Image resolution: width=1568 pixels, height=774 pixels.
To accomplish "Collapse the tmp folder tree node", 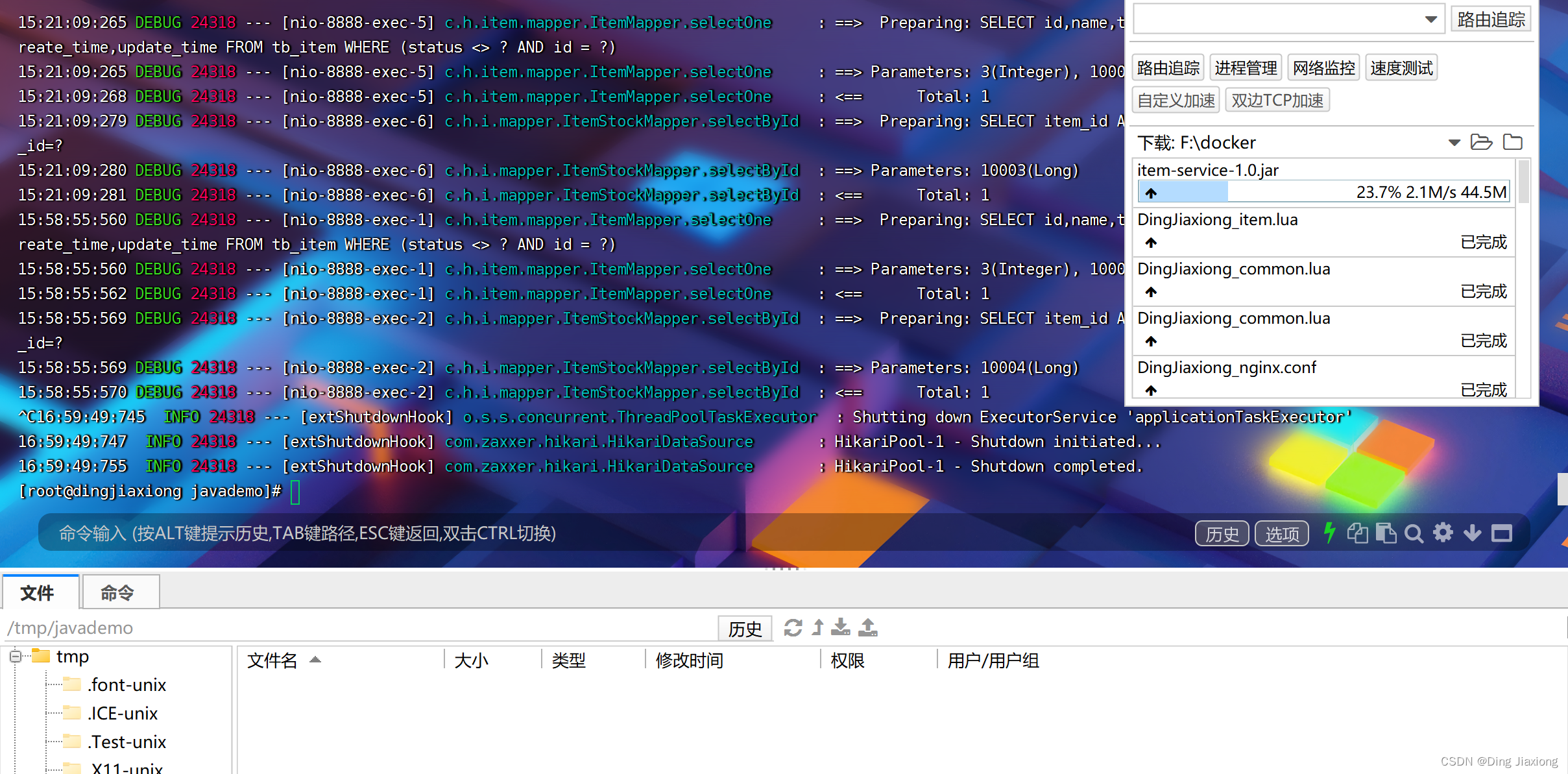I will point(16,657).
